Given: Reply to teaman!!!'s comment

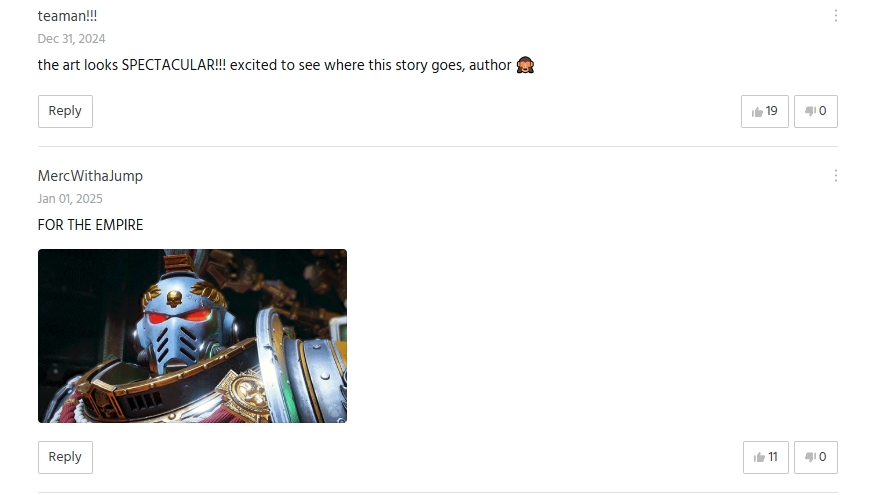Looking at the screenshot, I should [65, 111].
